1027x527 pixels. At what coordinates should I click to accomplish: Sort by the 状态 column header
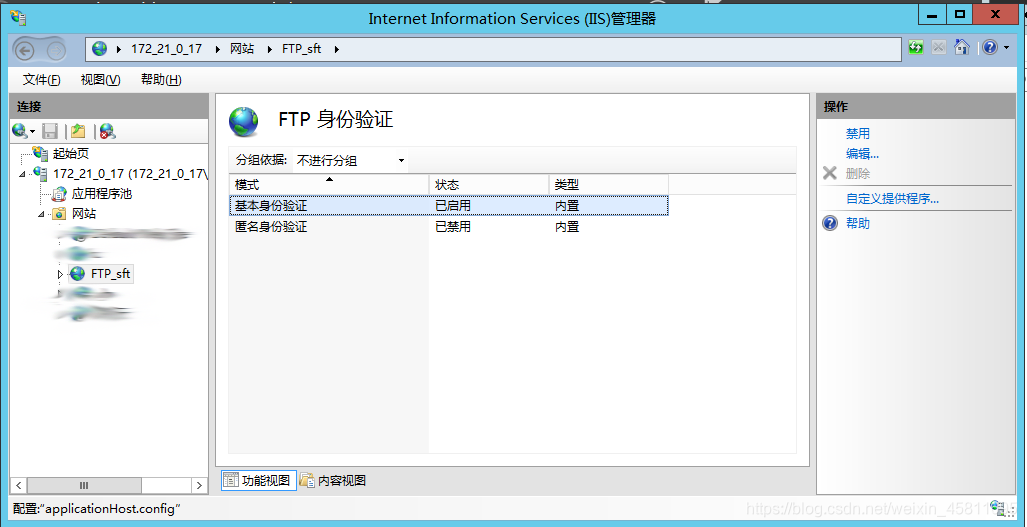coord(489,185)
